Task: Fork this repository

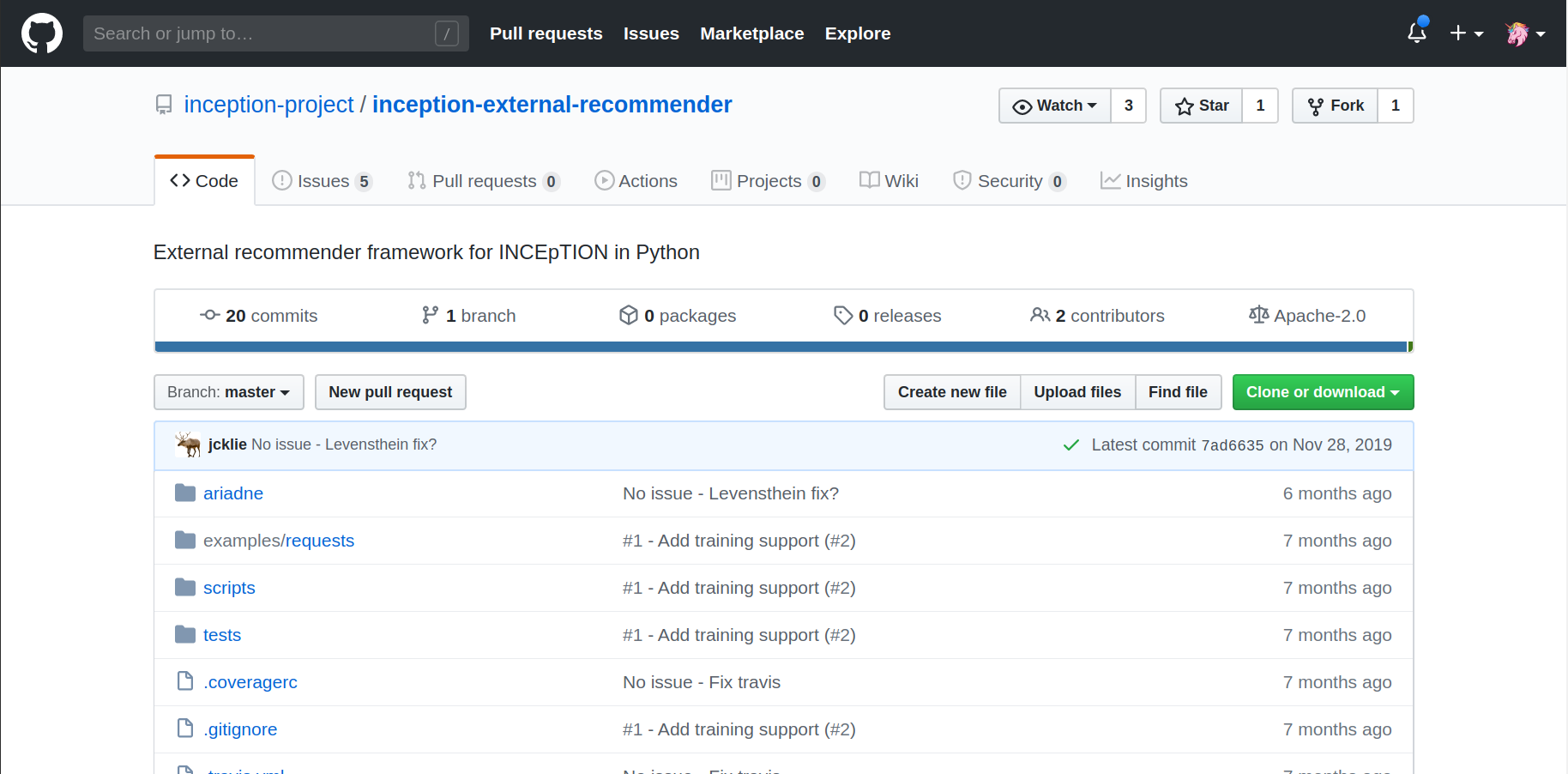Action: [x=1336, y=106]
